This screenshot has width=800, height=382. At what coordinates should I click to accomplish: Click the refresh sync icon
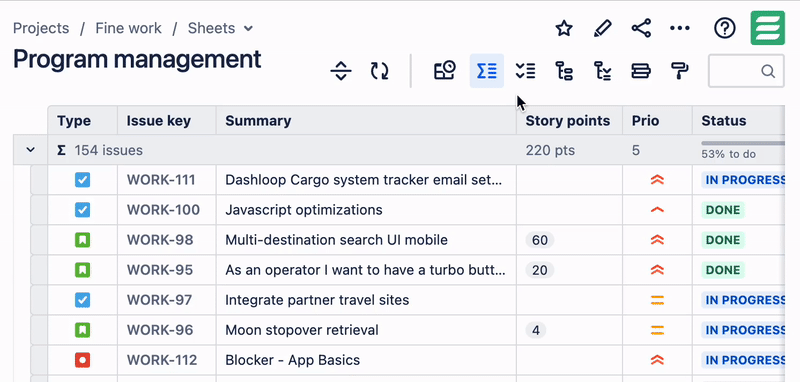[x=380, y=71]
